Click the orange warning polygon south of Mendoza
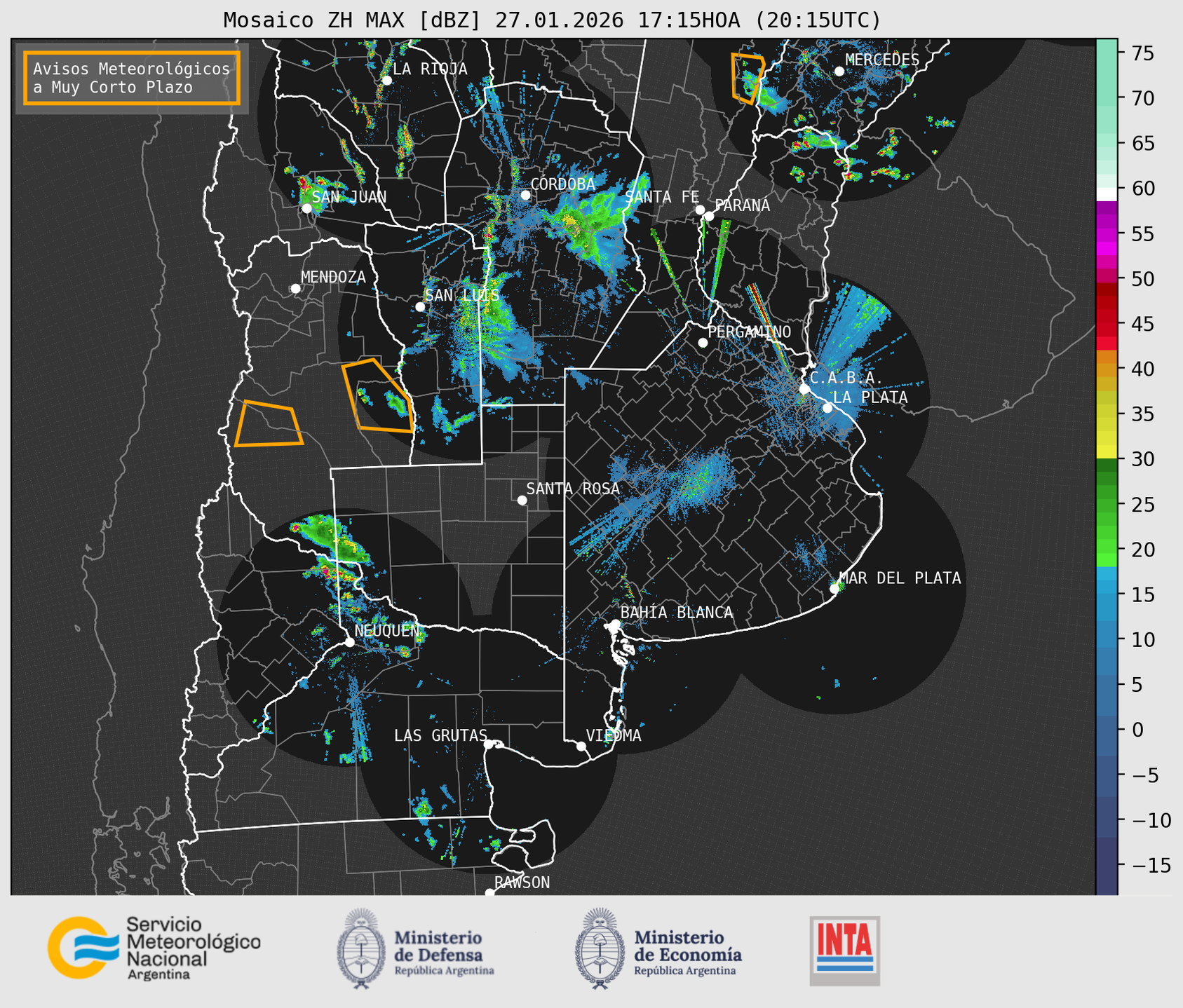This screenshot has width=1183, height=1008. [x=269, y=424]
